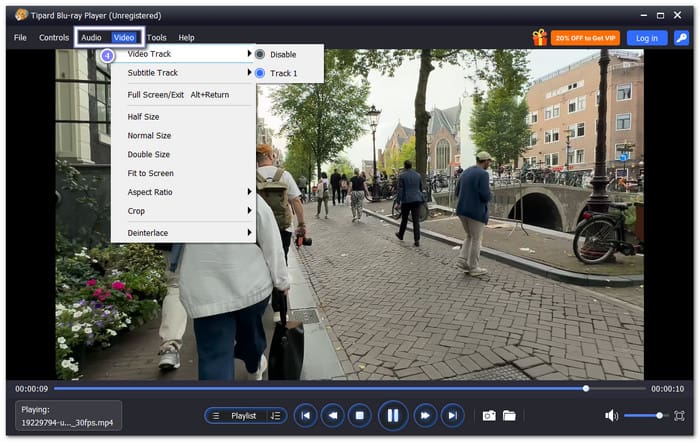700x442 pixels.
Task: Choose Fit to Screen option
Action: [x=183, y=173]
